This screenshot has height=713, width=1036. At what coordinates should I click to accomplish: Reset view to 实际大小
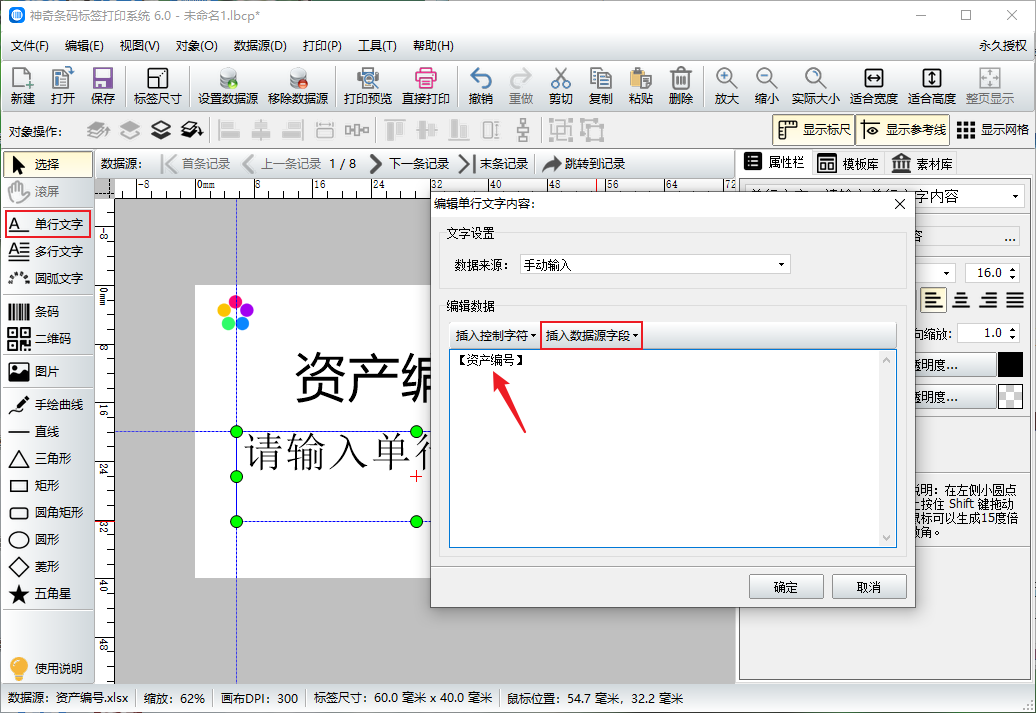coord(815,86)
